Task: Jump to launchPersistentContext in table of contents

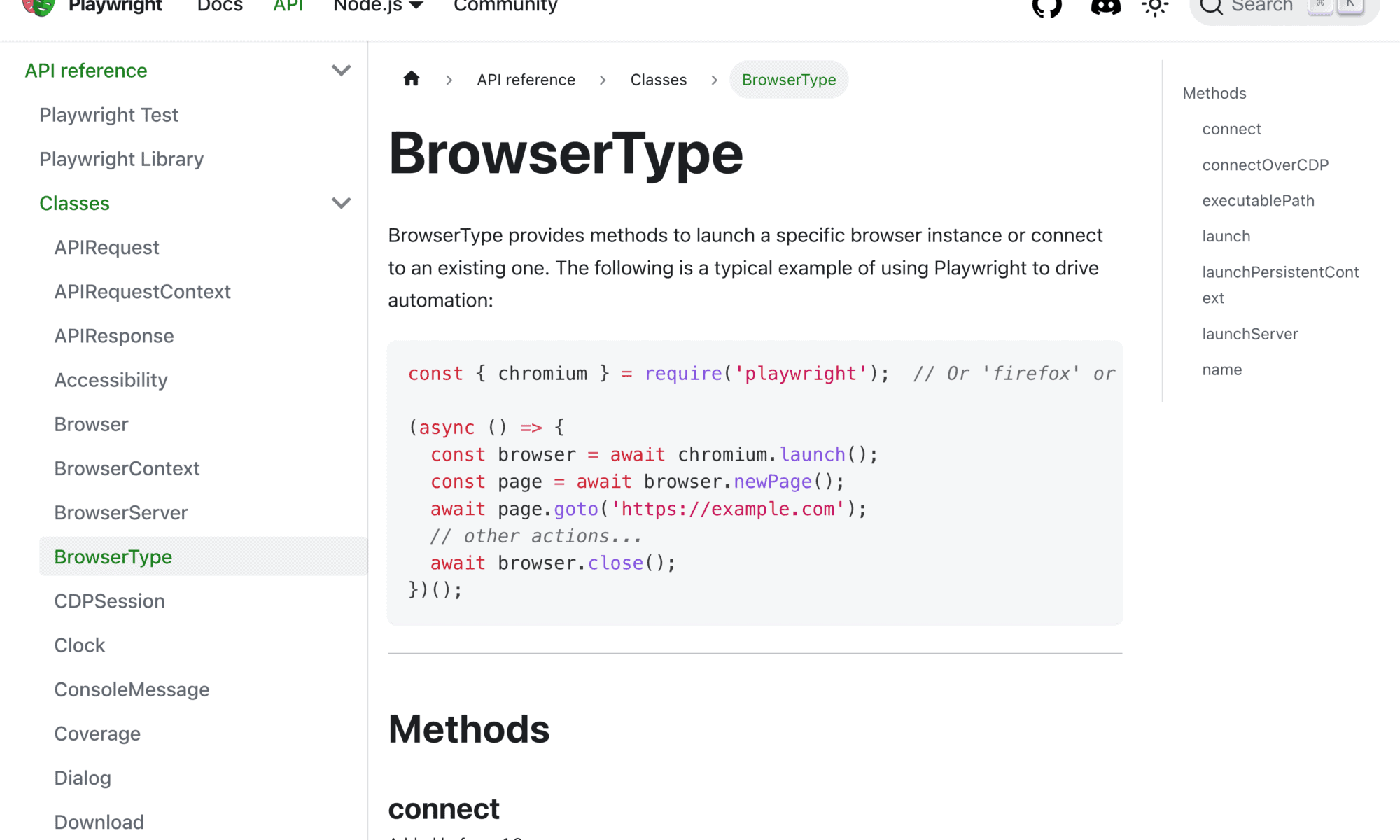Action: [1280, 285]
